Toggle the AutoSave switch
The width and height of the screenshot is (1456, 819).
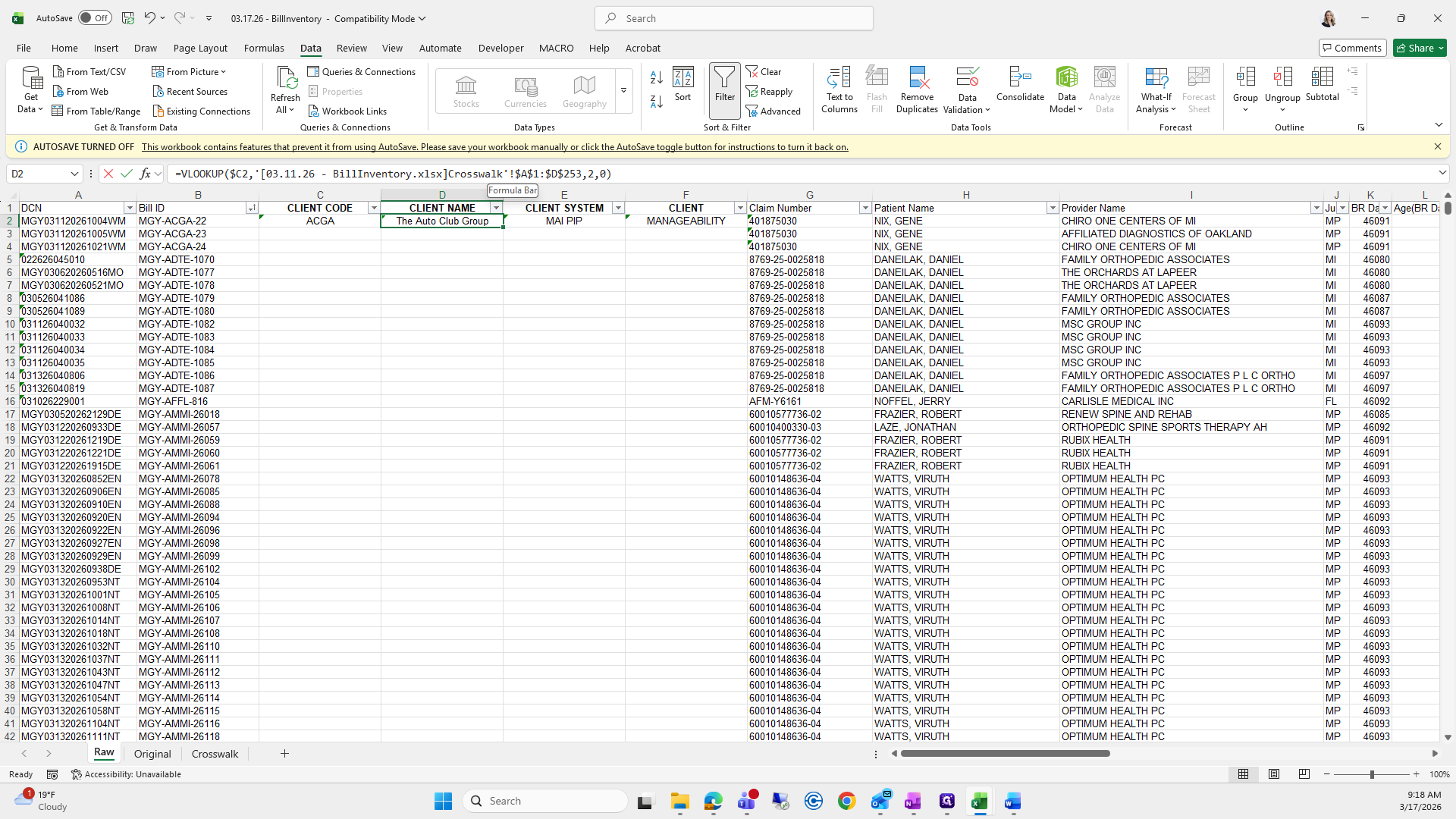coord(95,18)
